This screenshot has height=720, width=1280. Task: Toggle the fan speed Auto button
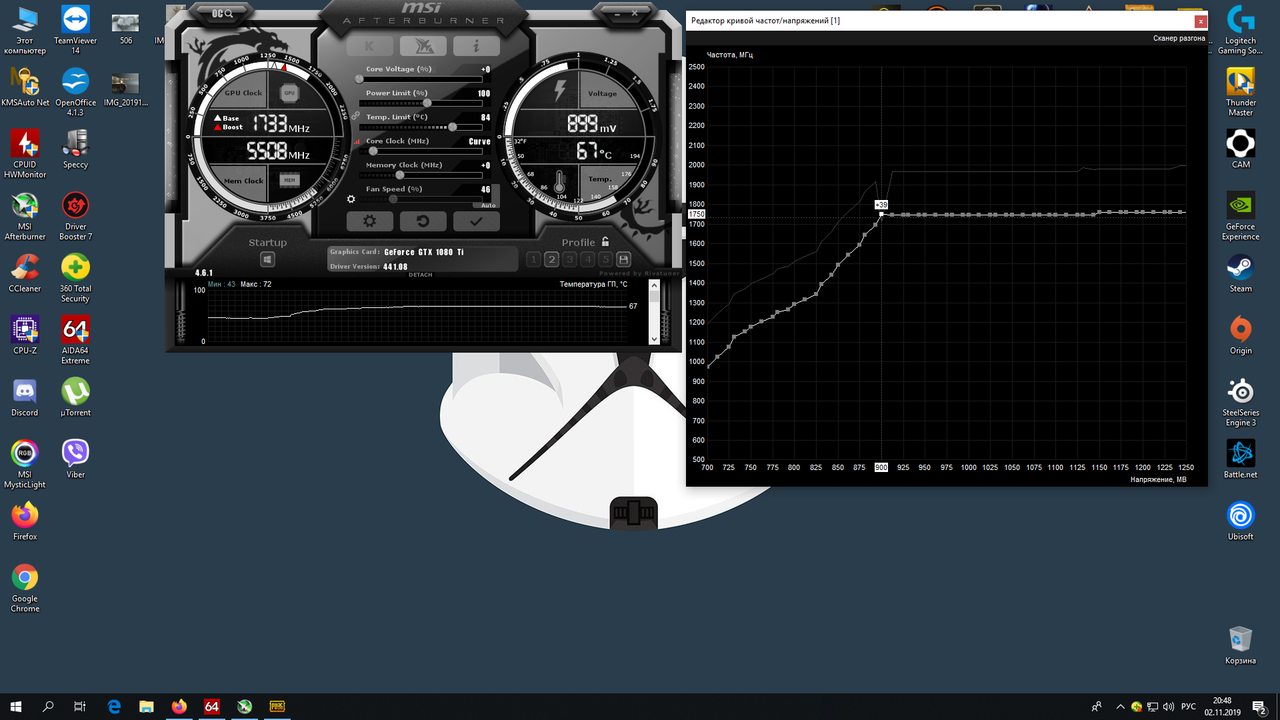(x=488, y=204)
